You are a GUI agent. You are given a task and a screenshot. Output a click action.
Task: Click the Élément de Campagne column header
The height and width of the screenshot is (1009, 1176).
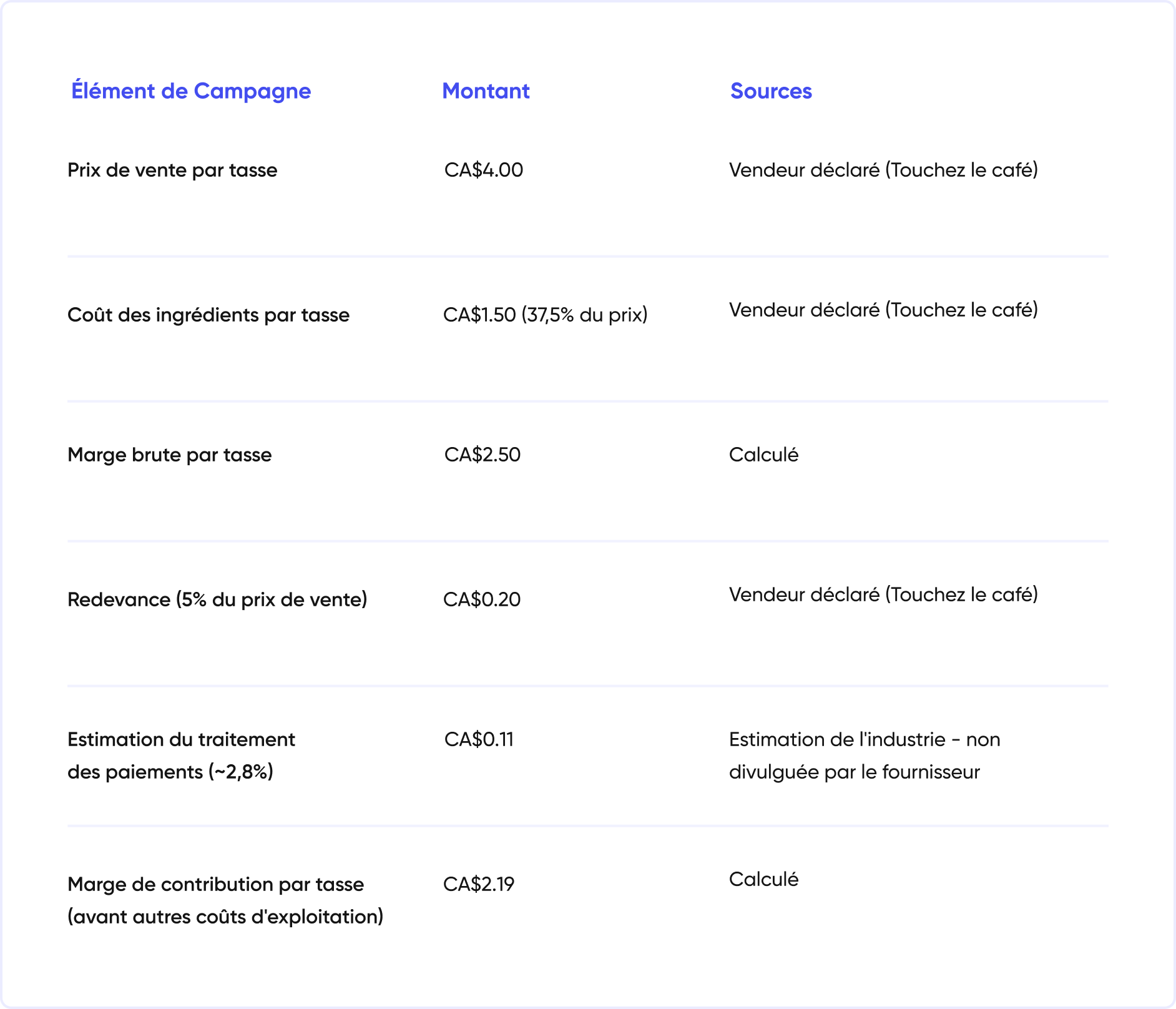click(x=191, y=91)
